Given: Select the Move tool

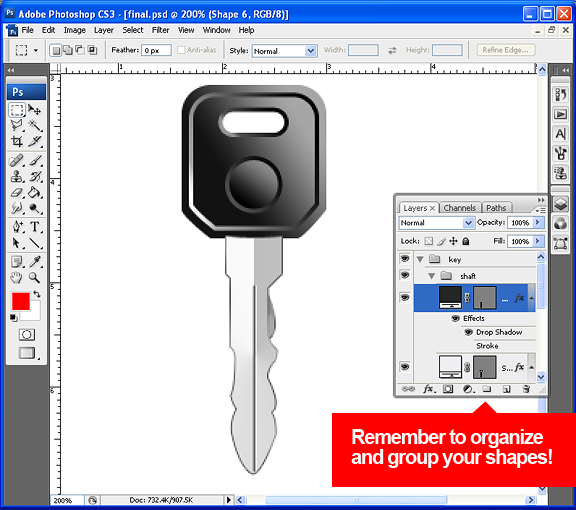Looking at the screenshot, I should pyautogui.click(x=35, y=110).
